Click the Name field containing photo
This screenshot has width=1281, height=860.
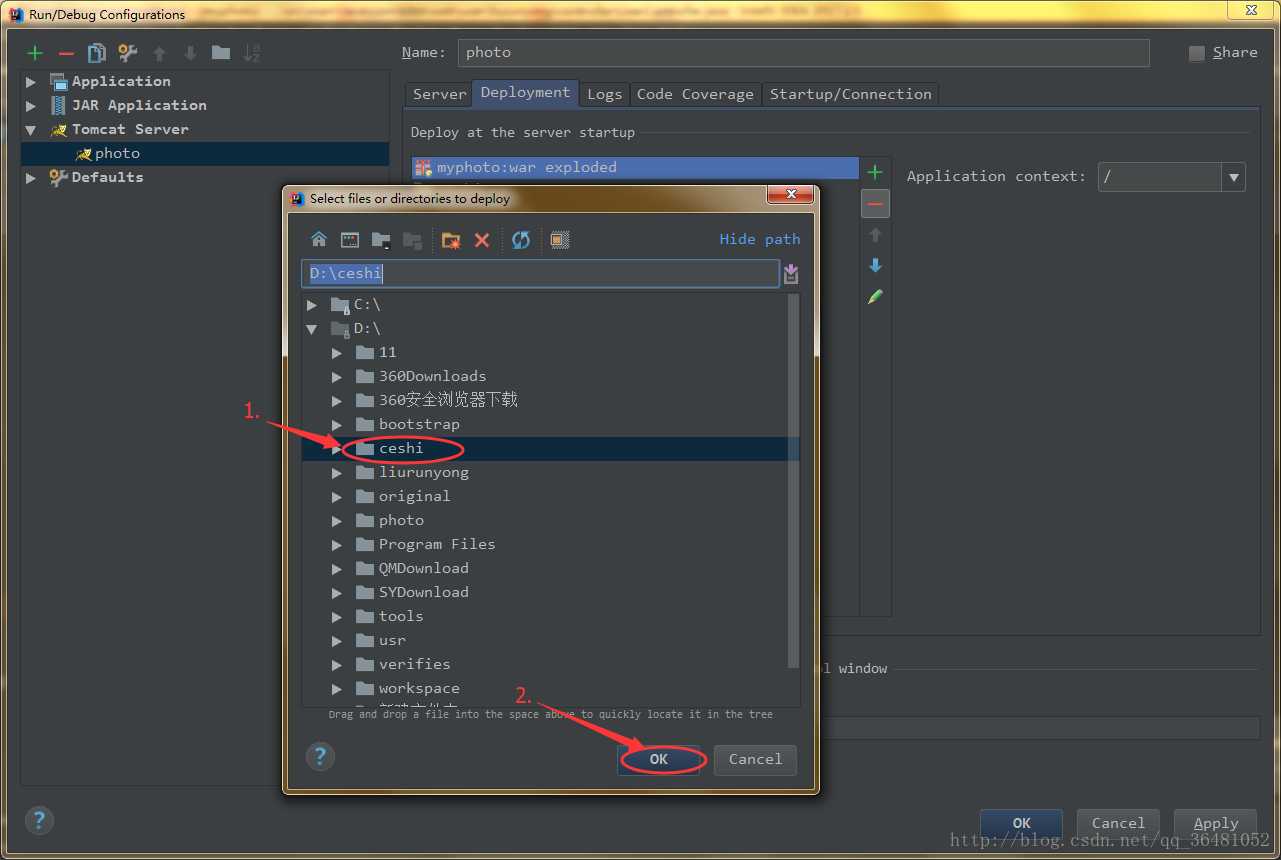[803, 53]
